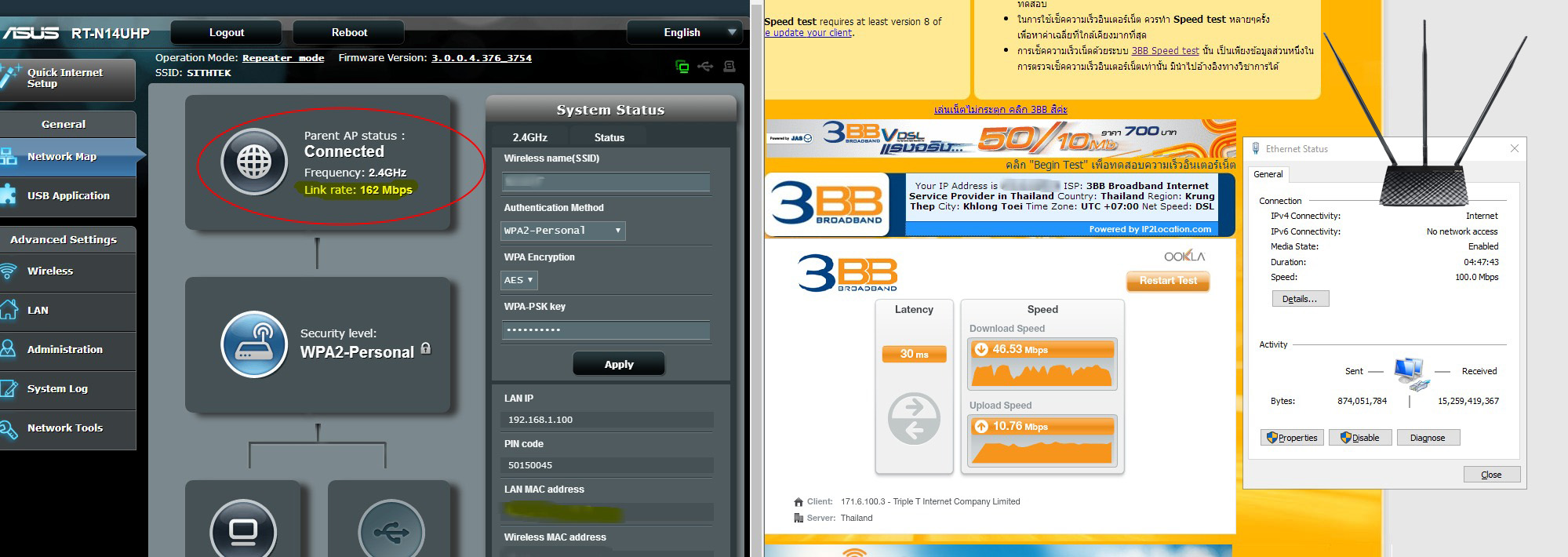Follow the 3BB Speed test link
The image size is (1568, 557).
[1165, 51]
